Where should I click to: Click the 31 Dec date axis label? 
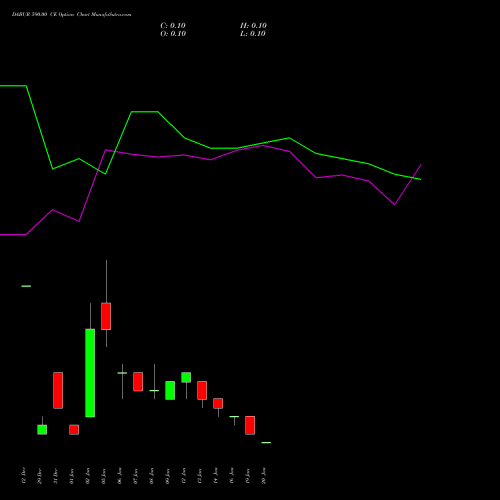[56, 476]
